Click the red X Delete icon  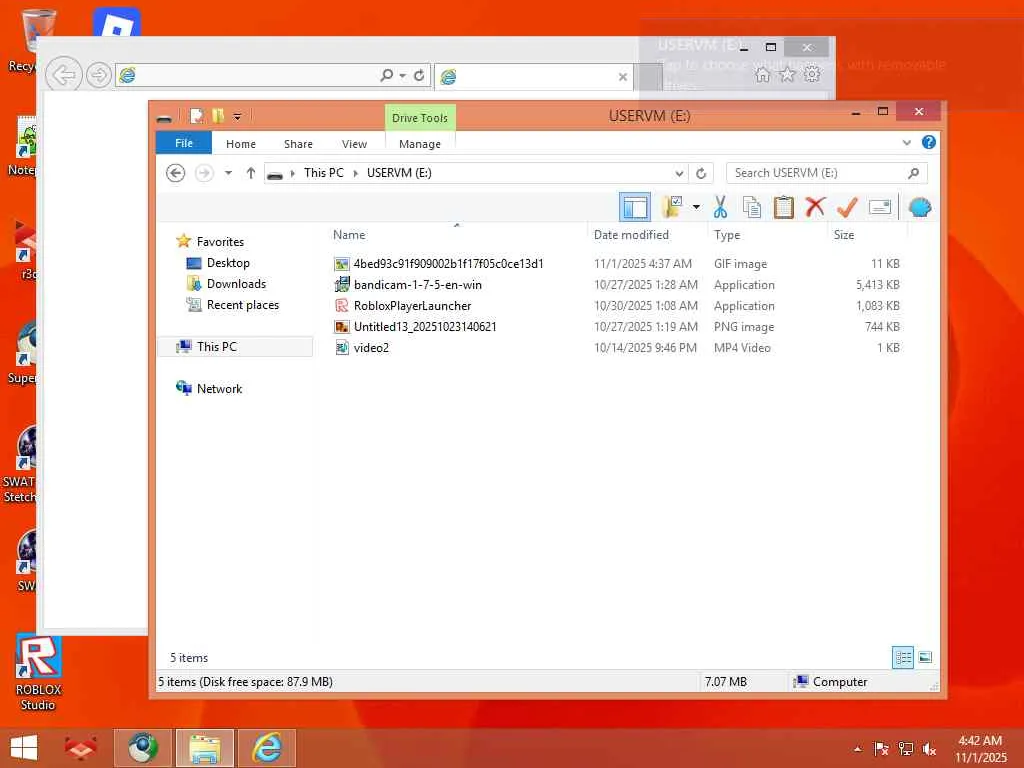click(815, 208)
